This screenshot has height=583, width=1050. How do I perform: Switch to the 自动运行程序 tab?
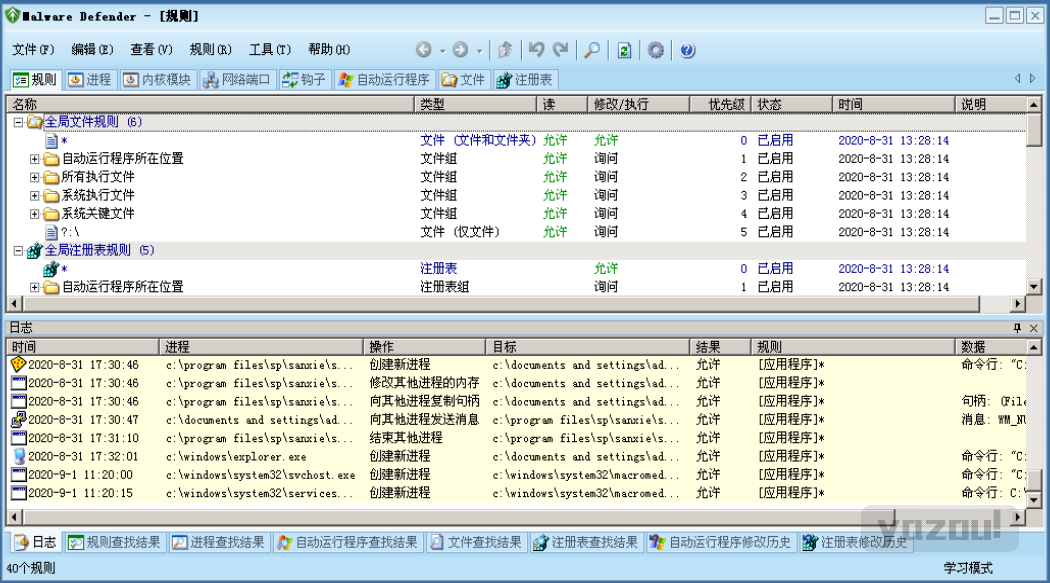coord(384,80)
